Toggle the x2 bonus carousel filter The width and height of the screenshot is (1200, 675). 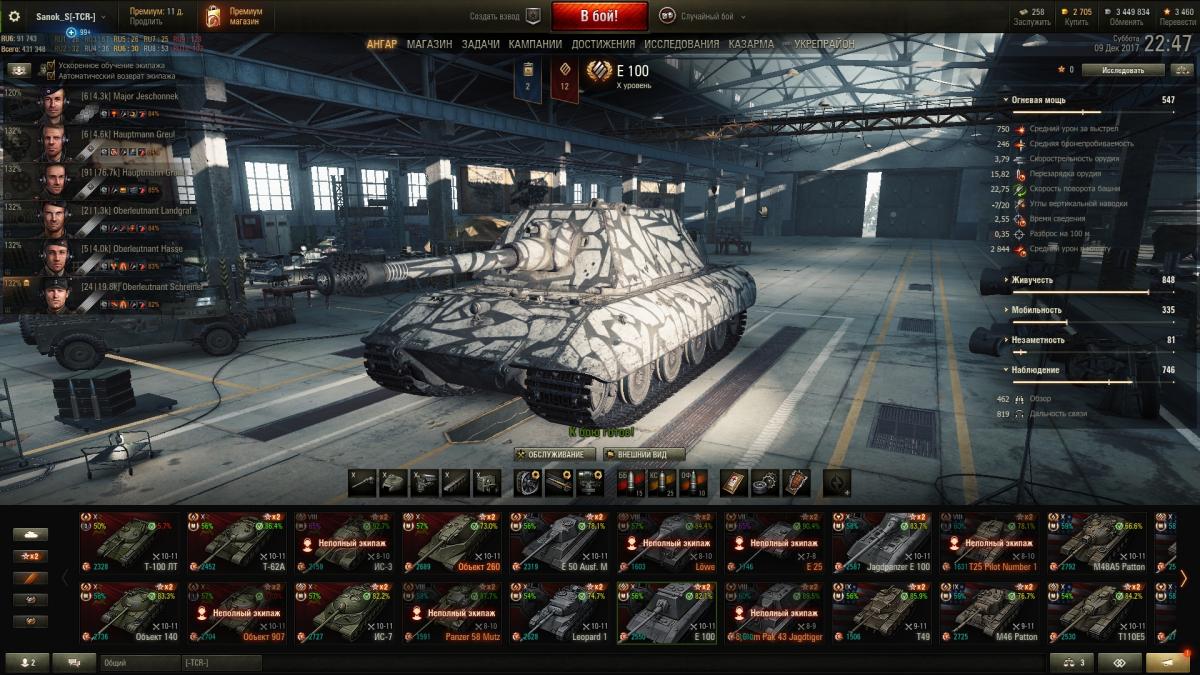pos(30,556)
